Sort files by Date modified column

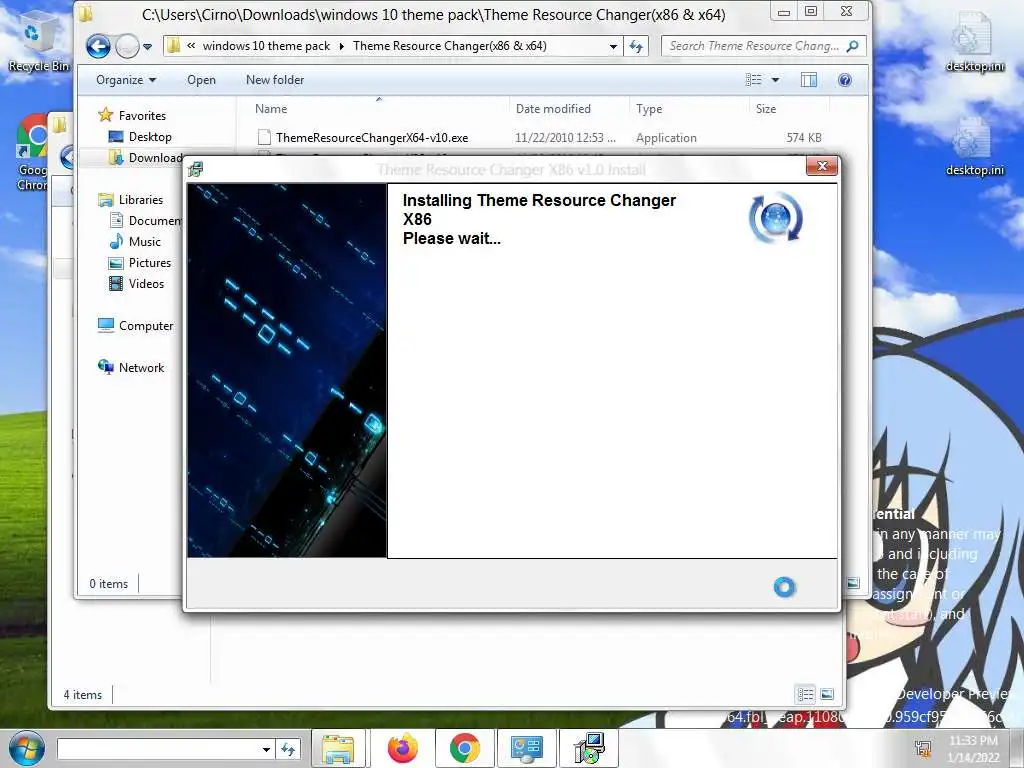point(553,109)
